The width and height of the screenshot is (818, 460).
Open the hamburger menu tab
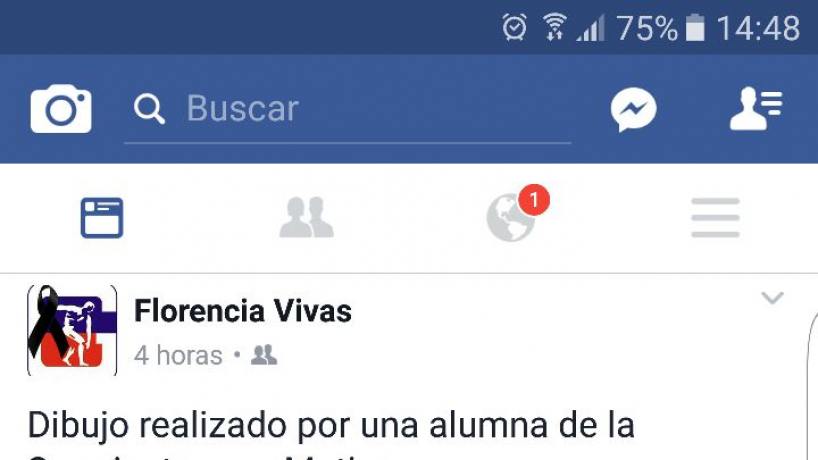(x=715, y=217)
